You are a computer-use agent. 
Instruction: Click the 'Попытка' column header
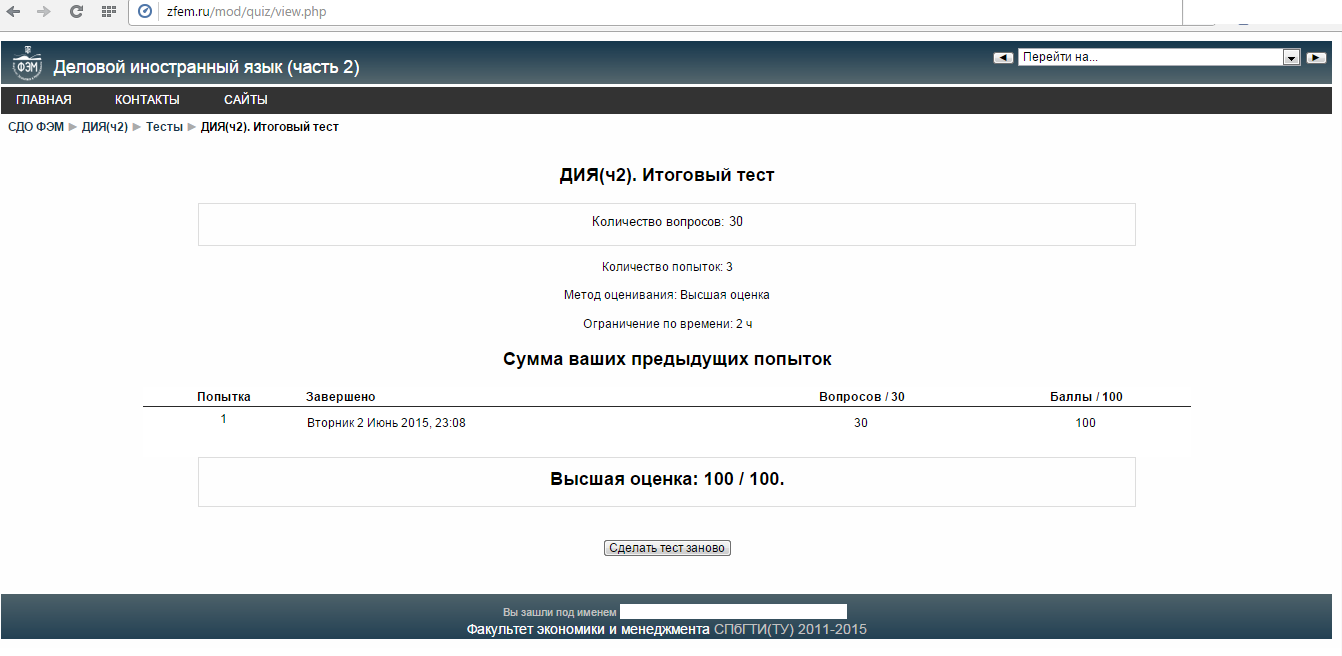tap(224, 397)
